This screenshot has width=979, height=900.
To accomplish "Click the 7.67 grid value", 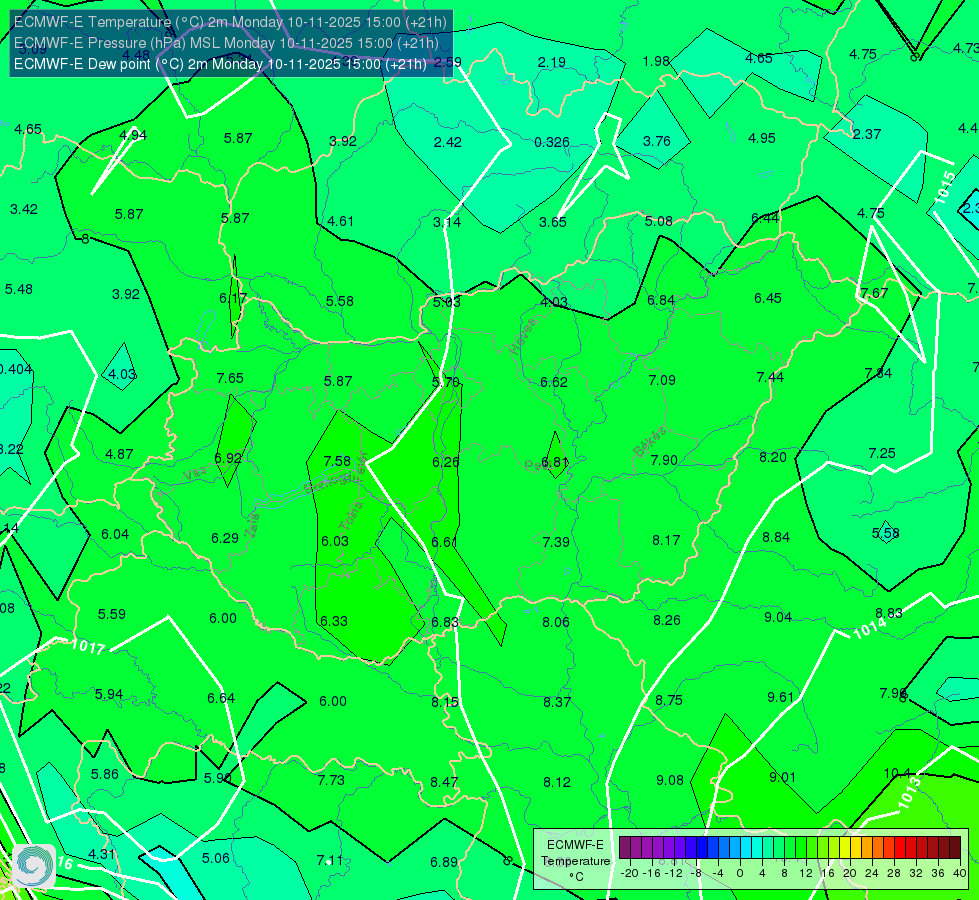I will pyautogui.click(x=873, y=293).
